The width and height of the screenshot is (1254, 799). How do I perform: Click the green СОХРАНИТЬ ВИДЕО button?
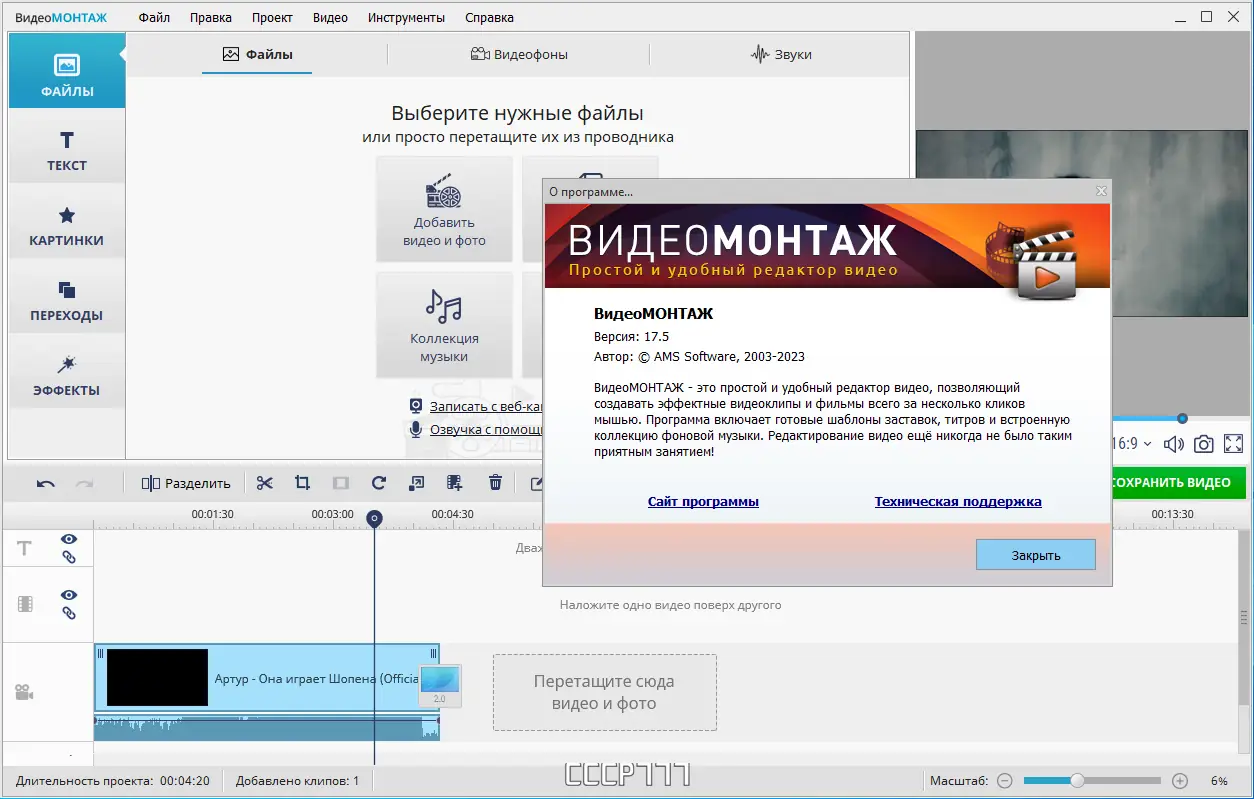(1179, 482)
